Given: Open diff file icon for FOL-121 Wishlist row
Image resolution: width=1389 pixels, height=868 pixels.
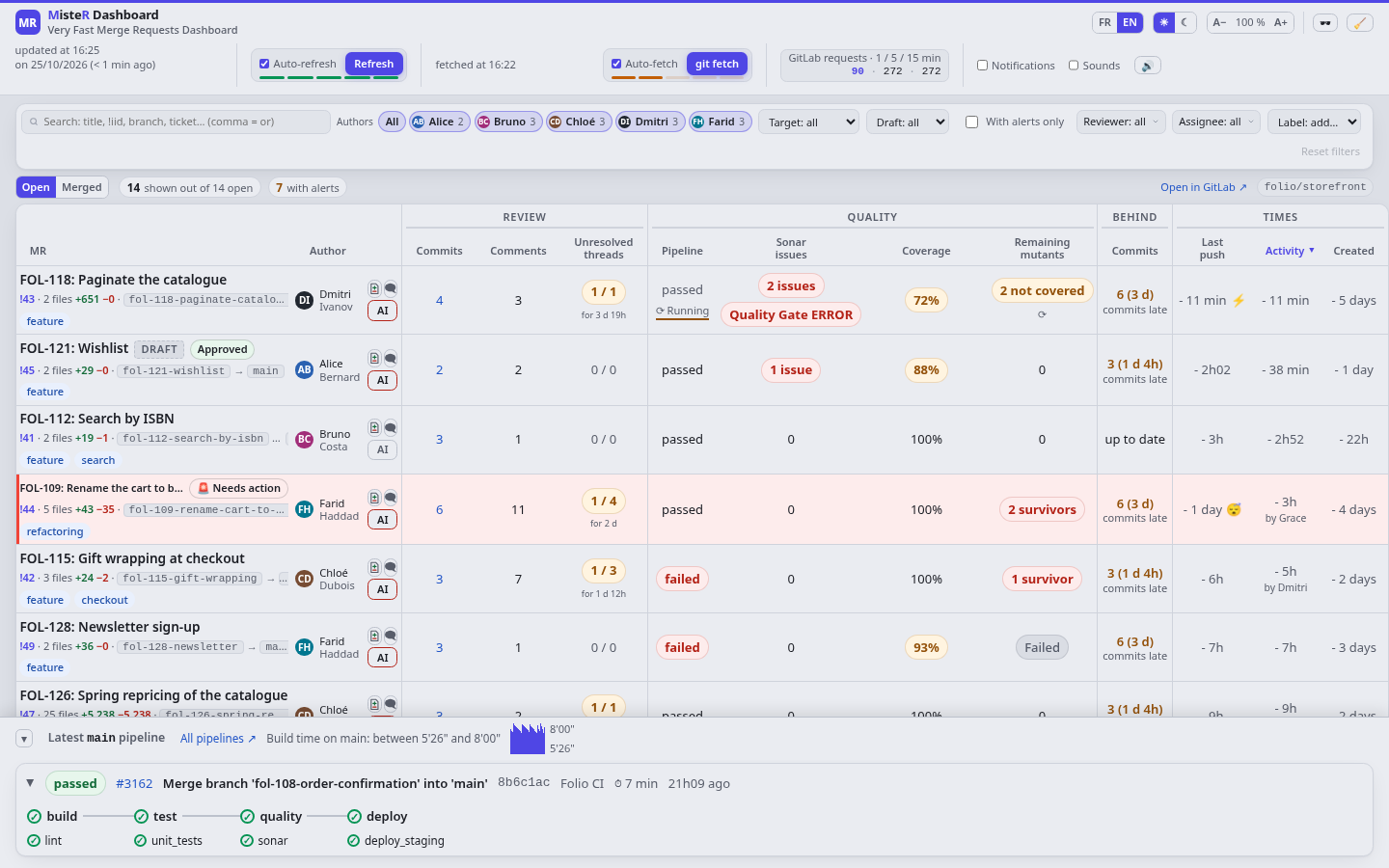Looking at the screenshot, I should point(374,358).
